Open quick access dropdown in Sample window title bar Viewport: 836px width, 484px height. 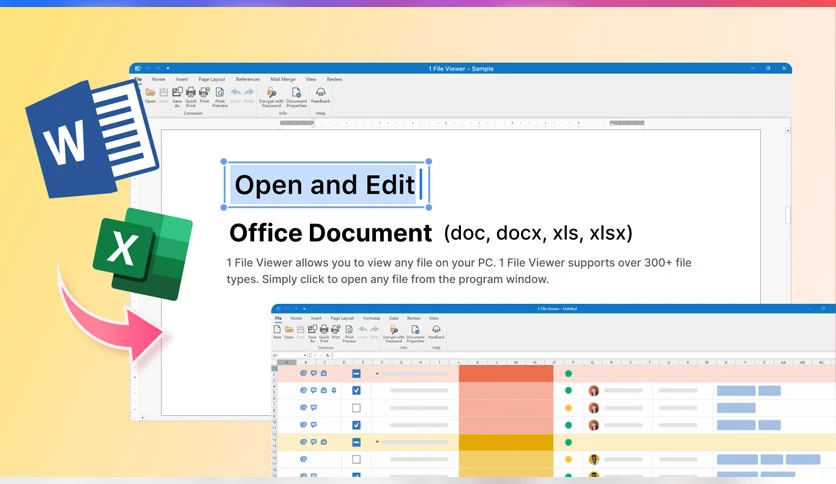[167, 68]
